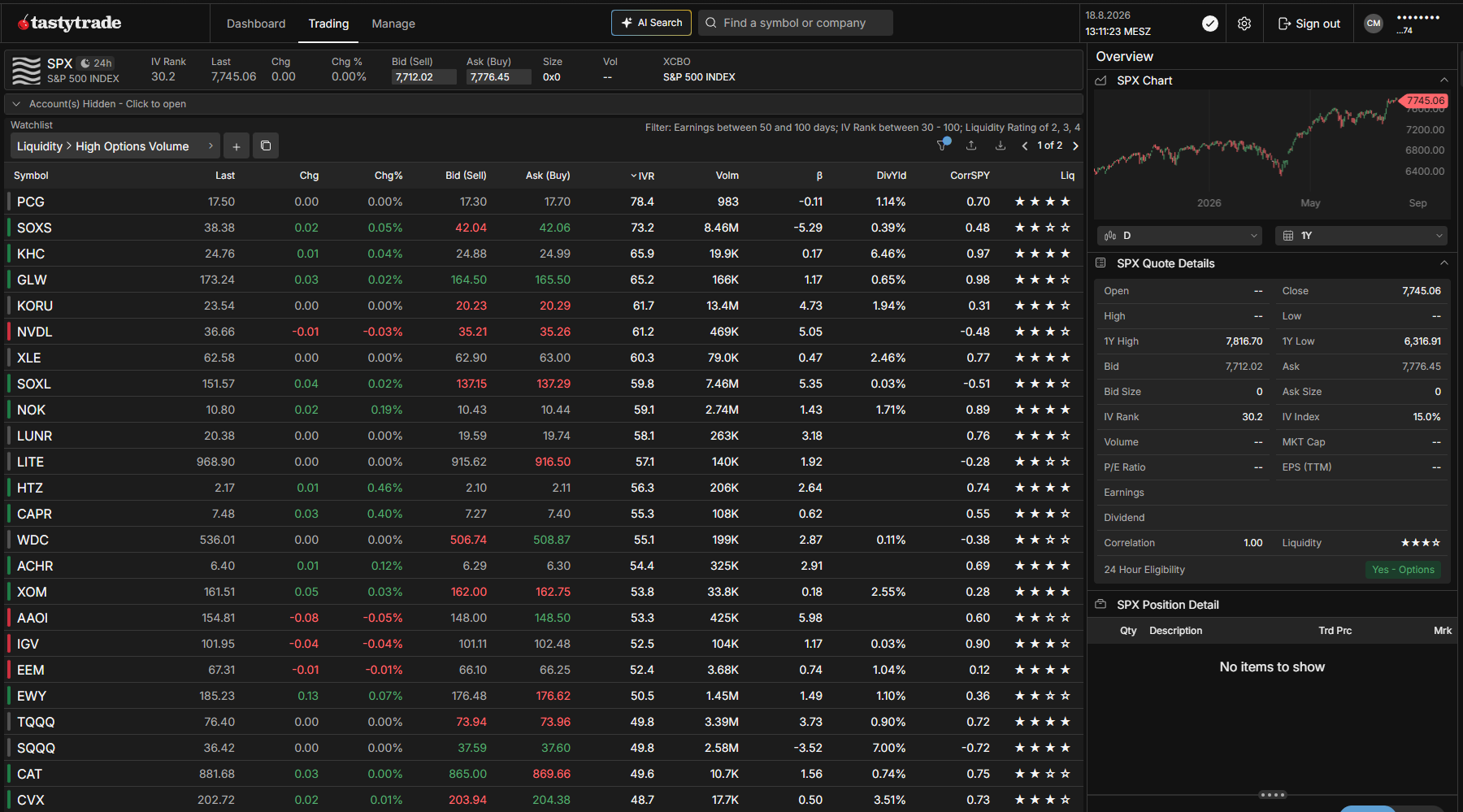
Task: Open the Liquidity High Options Volume watchlist selector
Action: pyautogui.click(x=115, y=146)
